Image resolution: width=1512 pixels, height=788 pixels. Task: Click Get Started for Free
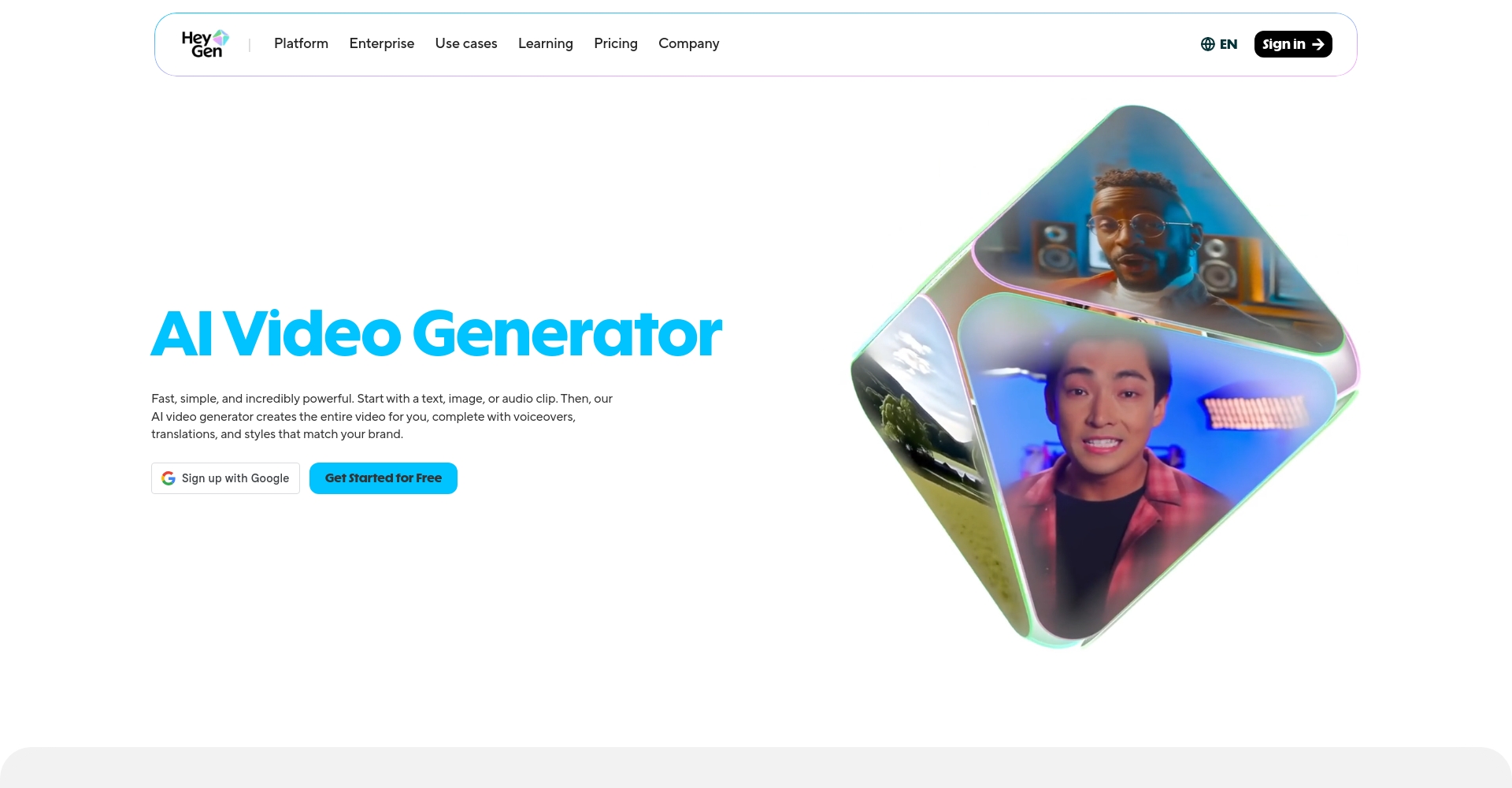tap(384, 478)
